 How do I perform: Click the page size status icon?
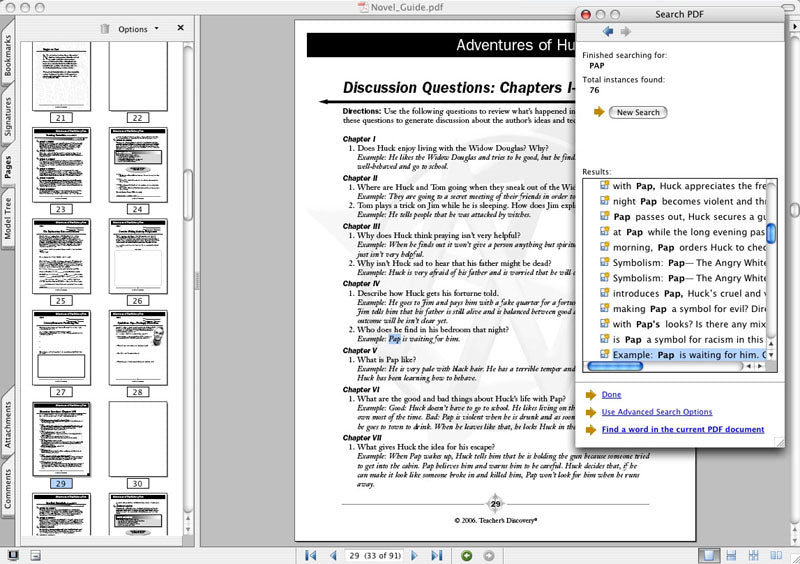(x=35, y=555)
